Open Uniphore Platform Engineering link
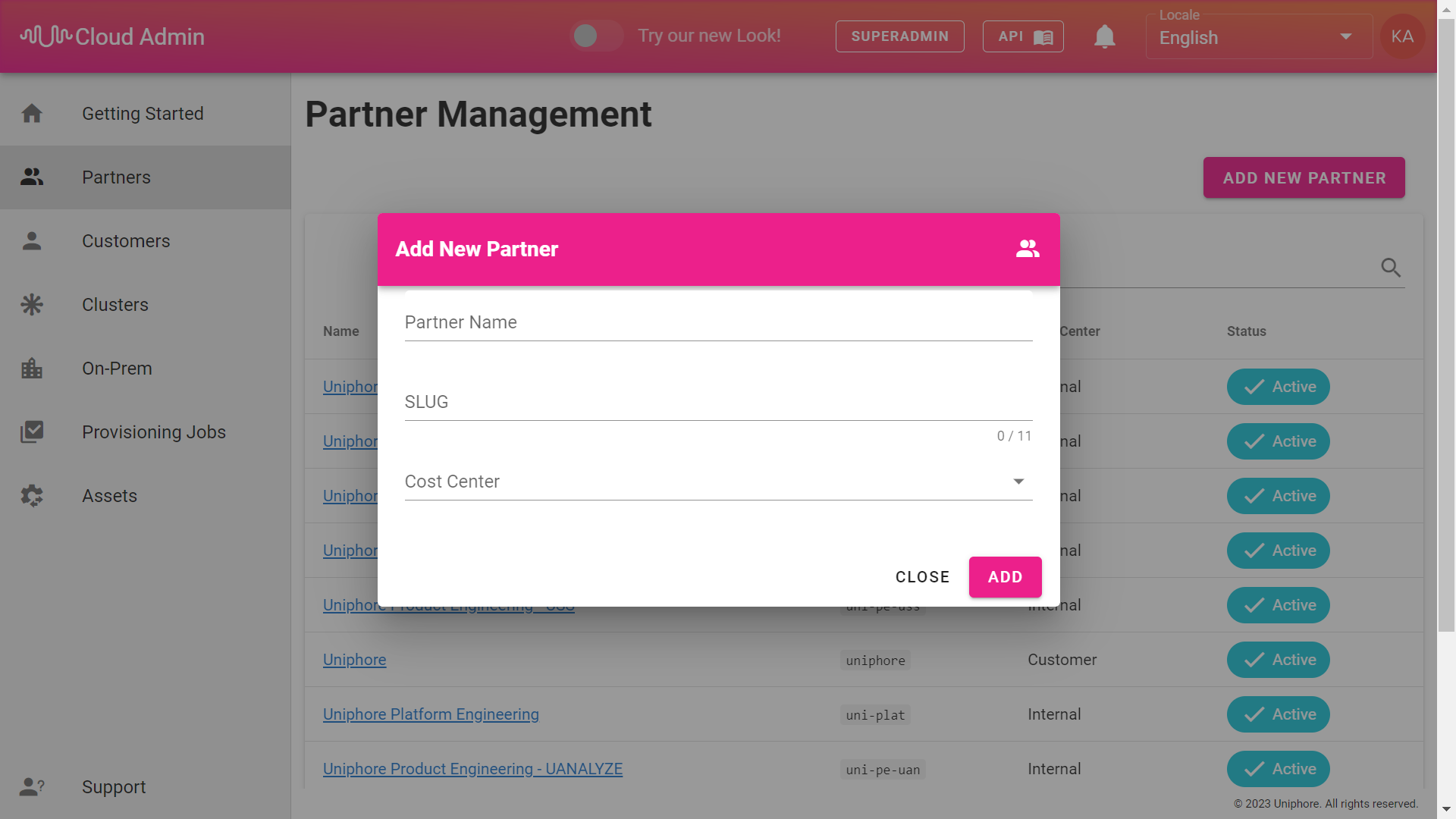Image resolution: width=1456 pixels, height=819 pixels. pos(431,714)
